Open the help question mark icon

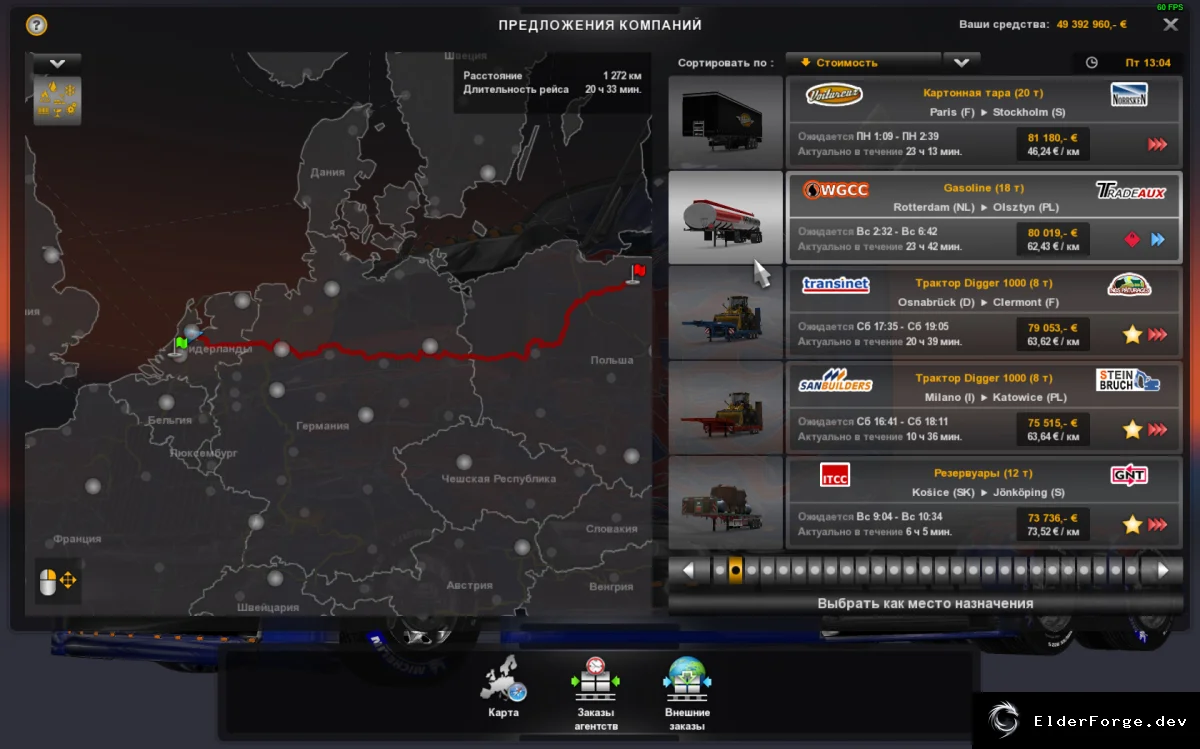[36, 25]
